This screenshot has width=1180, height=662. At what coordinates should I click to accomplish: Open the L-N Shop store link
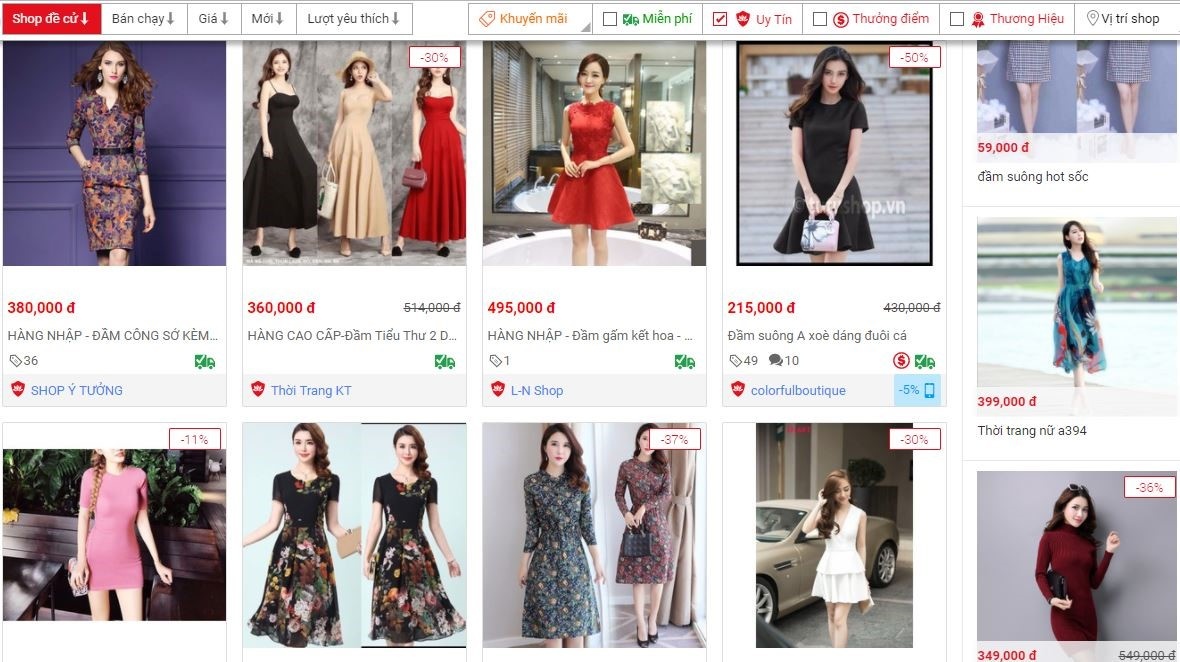click(x=537, y=390)
